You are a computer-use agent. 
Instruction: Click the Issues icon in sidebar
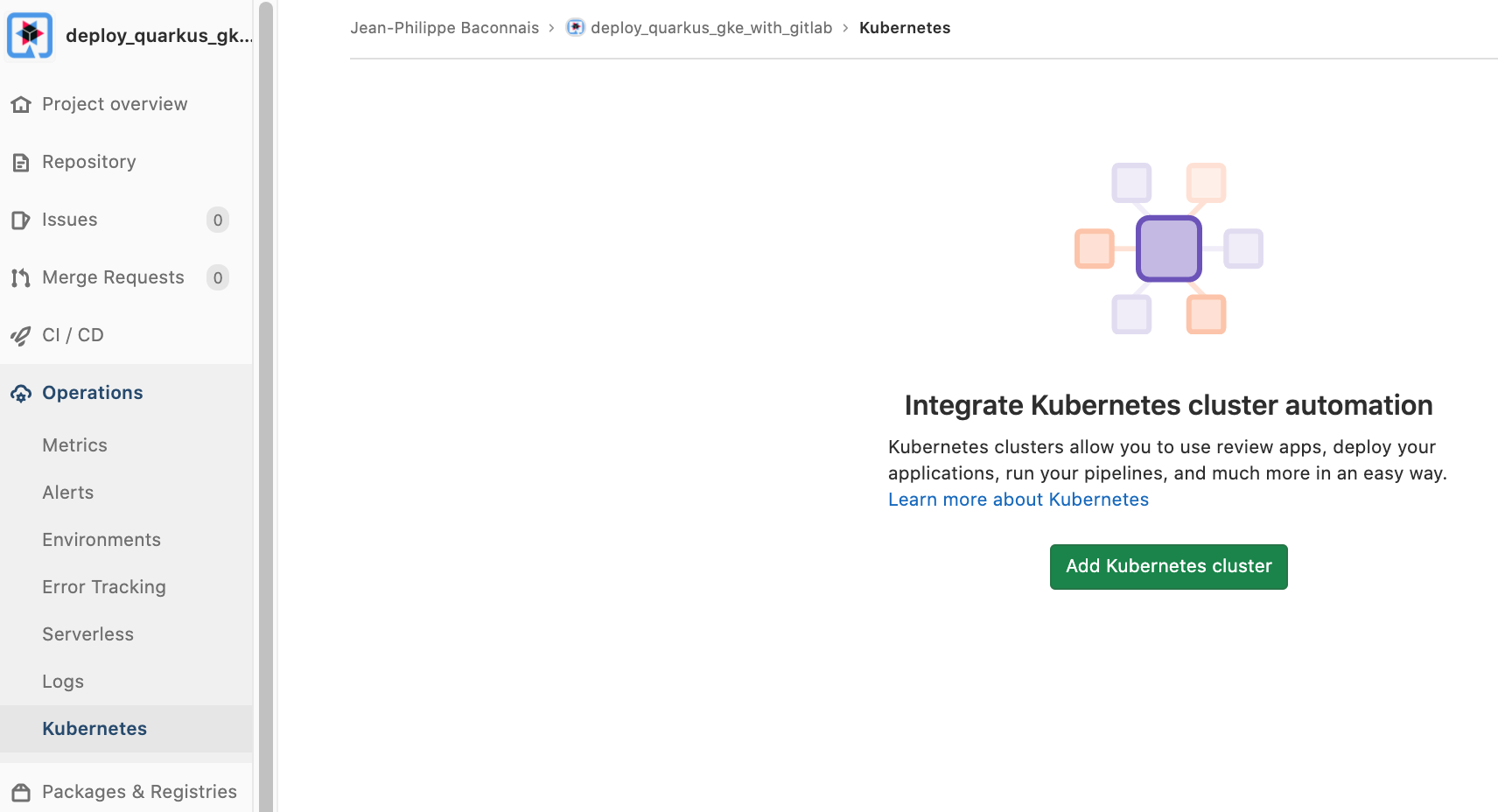click(x=21, y=220)
